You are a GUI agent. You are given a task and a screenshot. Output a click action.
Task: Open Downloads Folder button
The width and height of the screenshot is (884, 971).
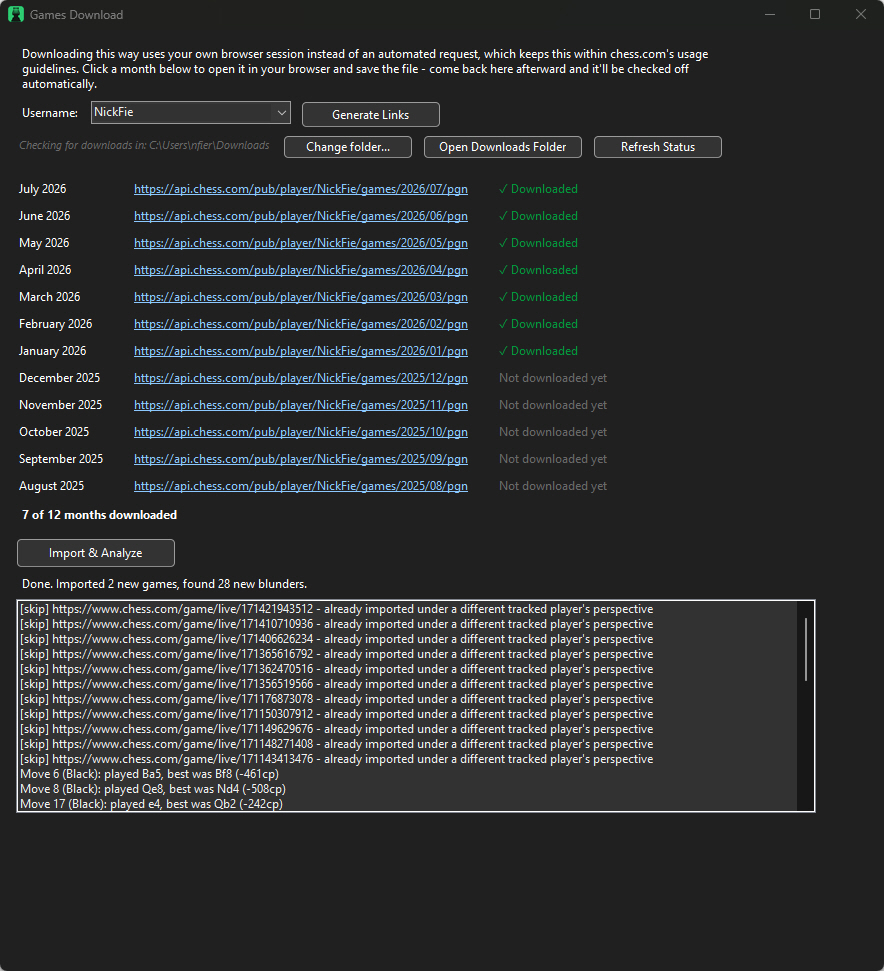pyautogui.click(x=503, y=147)
